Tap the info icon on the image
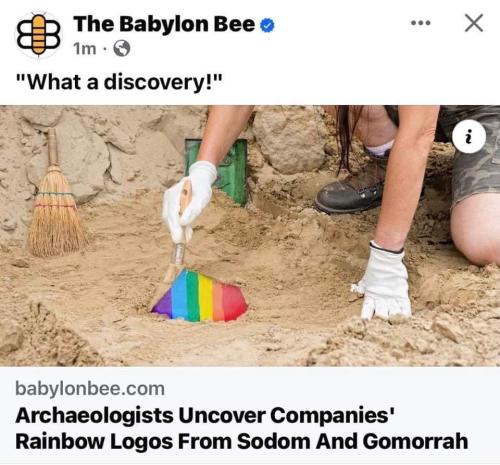Image resolution: width=500 pixels, height=465 pixels. (469, 136)
